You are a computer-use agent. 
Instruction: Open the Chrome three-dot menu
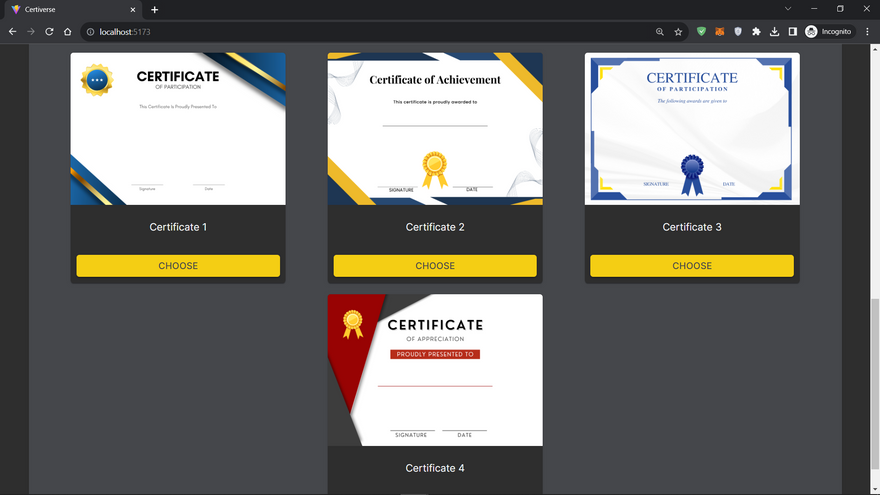pos(867,32)
